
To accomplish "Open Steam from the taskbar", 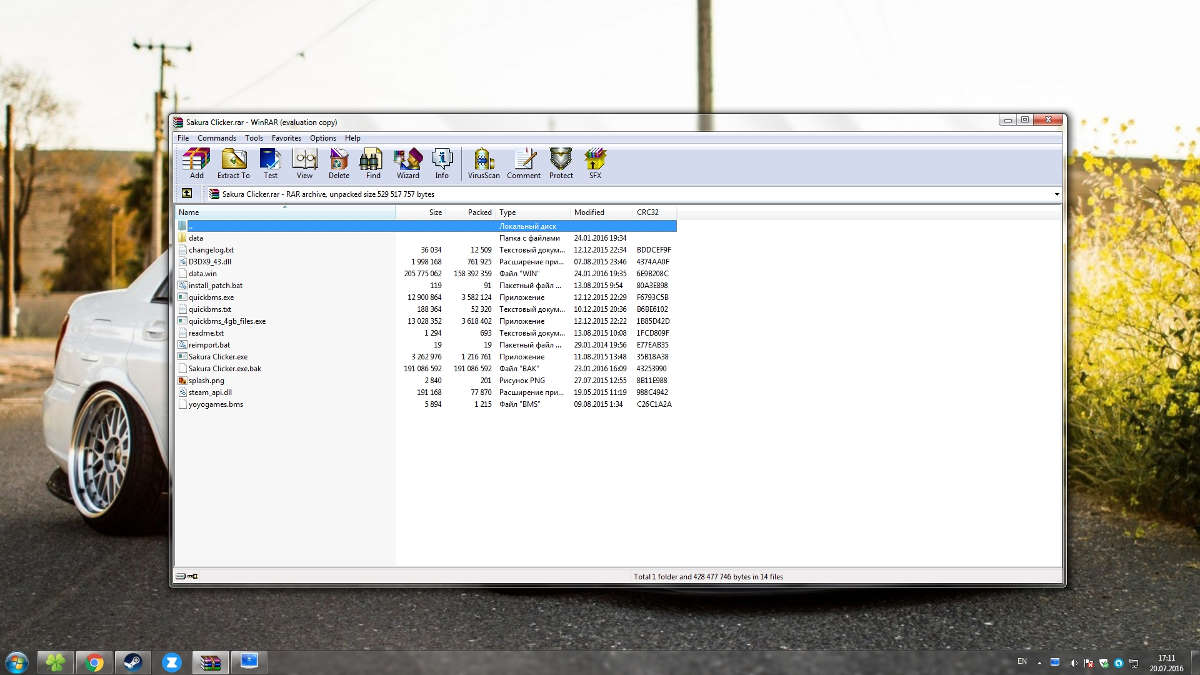I will [132, 662].
